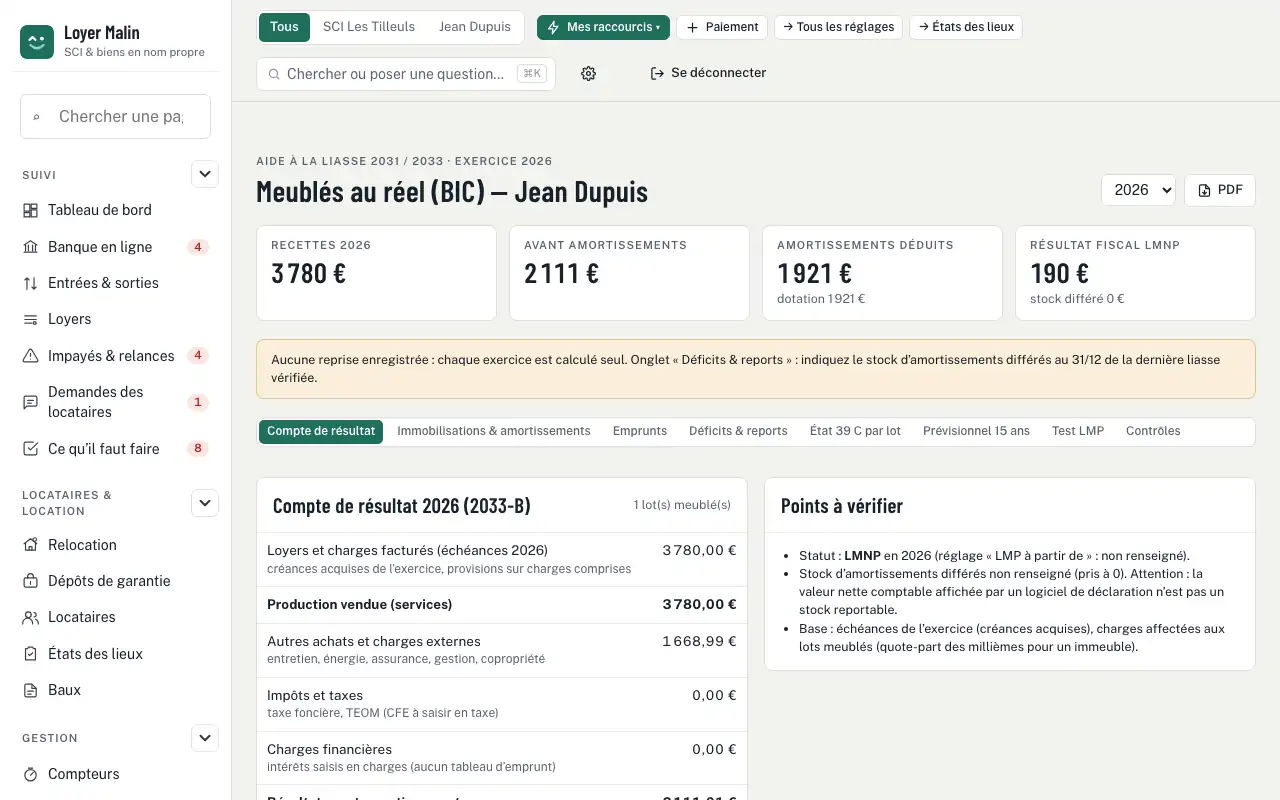Go to États des lieux shortcut button
The width and height of the screenshot is (1280, 800).
pos(966,27)
